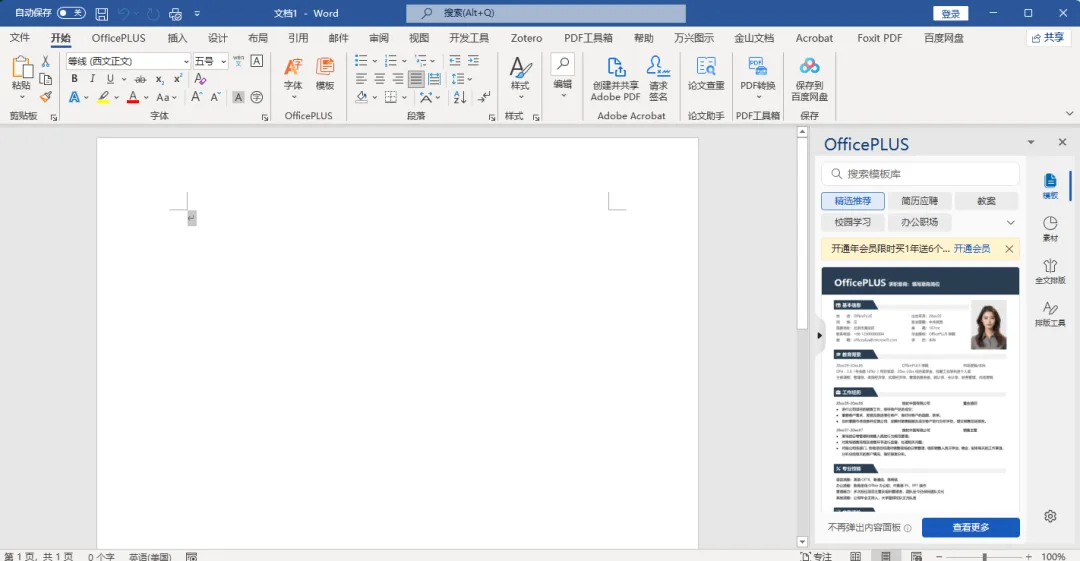
Task: Switch to web layout view in status bar
Action: pos(916,555)
